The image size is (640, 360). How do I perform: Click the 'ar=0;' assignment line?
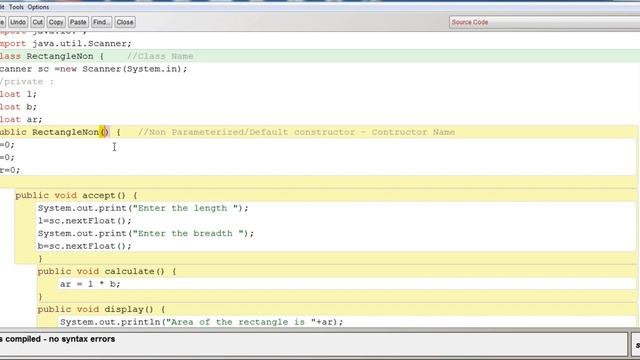(10, 170)
